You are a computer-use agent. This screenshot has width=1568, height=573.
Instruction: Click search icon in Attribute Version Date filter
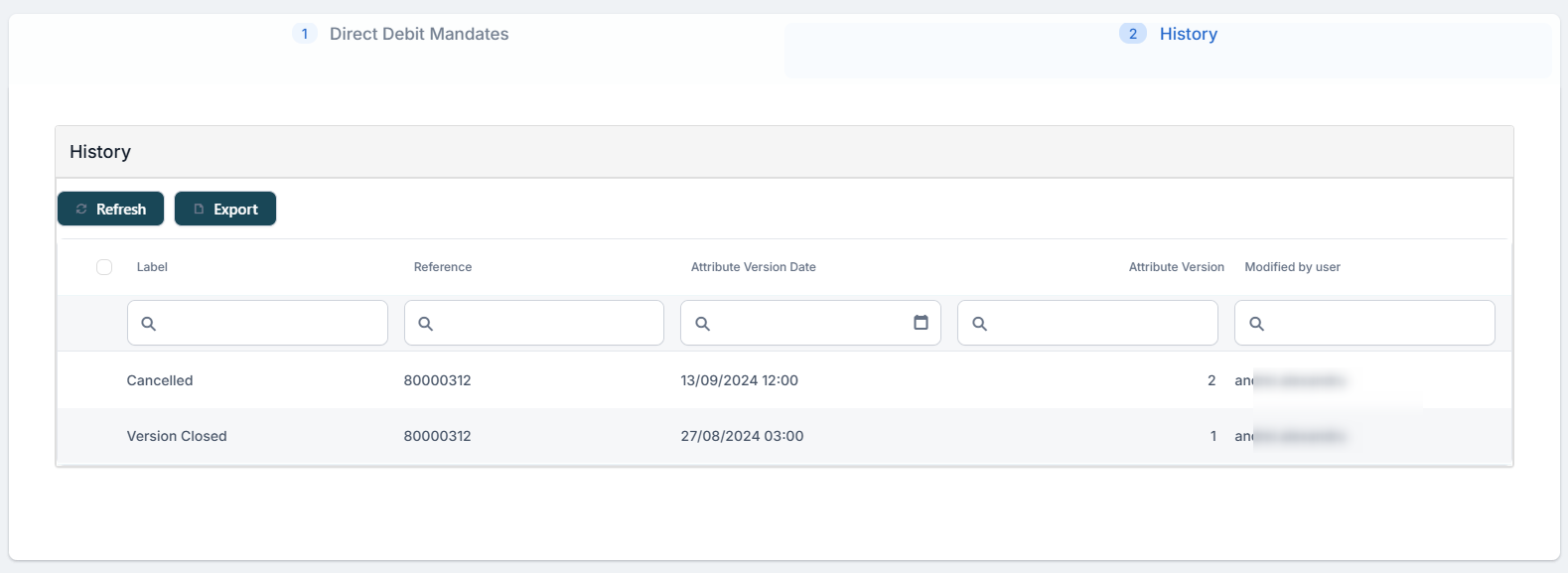[x=702, y=324]
